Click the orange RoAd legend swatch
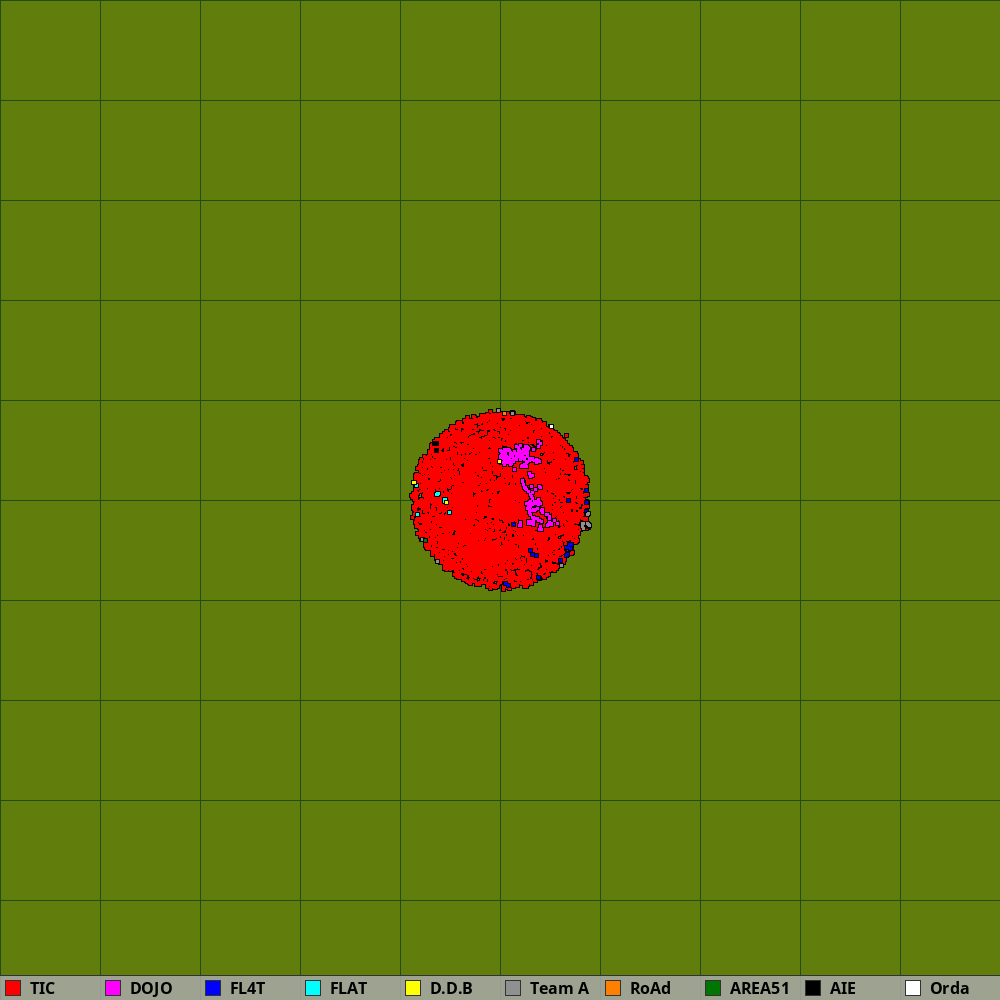Image resolution: width=1000 pixels, height=1000 pixels. [613, 988]
